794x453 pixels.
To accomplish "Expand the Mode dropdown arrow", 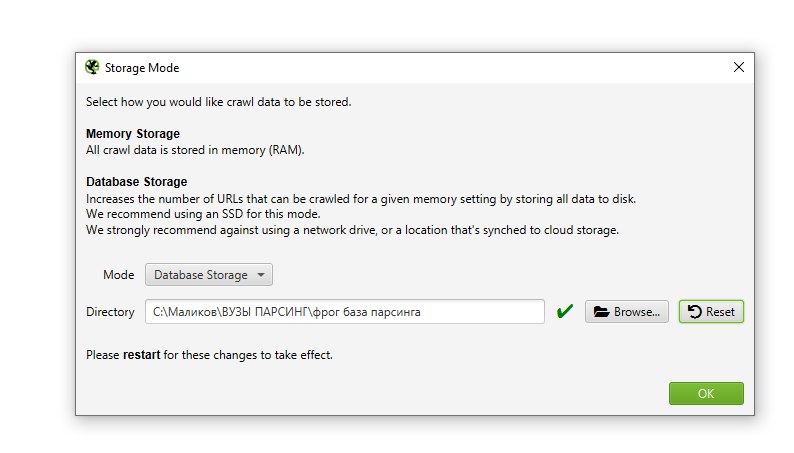I will pyautogui.click(x=261, y=275).
